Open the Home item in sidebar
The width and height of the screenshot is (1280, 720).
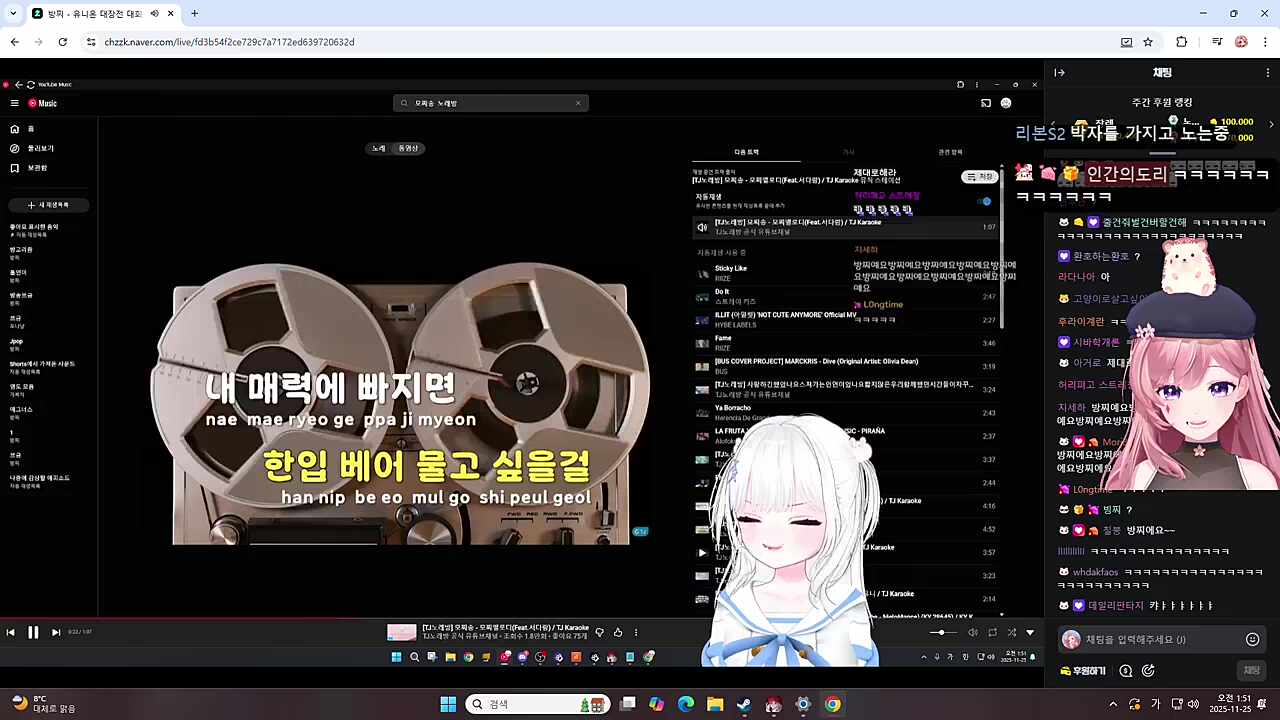coord(22,129)
